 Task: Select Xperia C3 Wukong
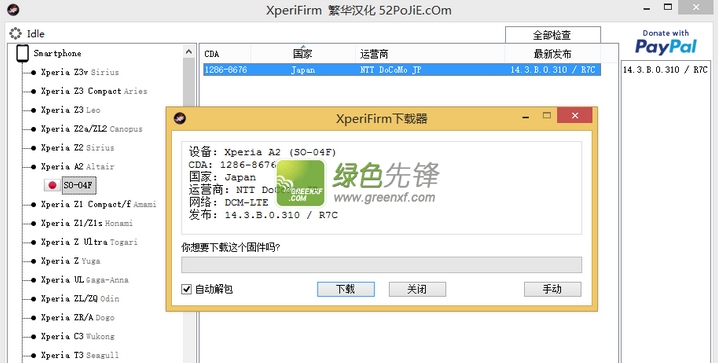(x=77, y=336)
